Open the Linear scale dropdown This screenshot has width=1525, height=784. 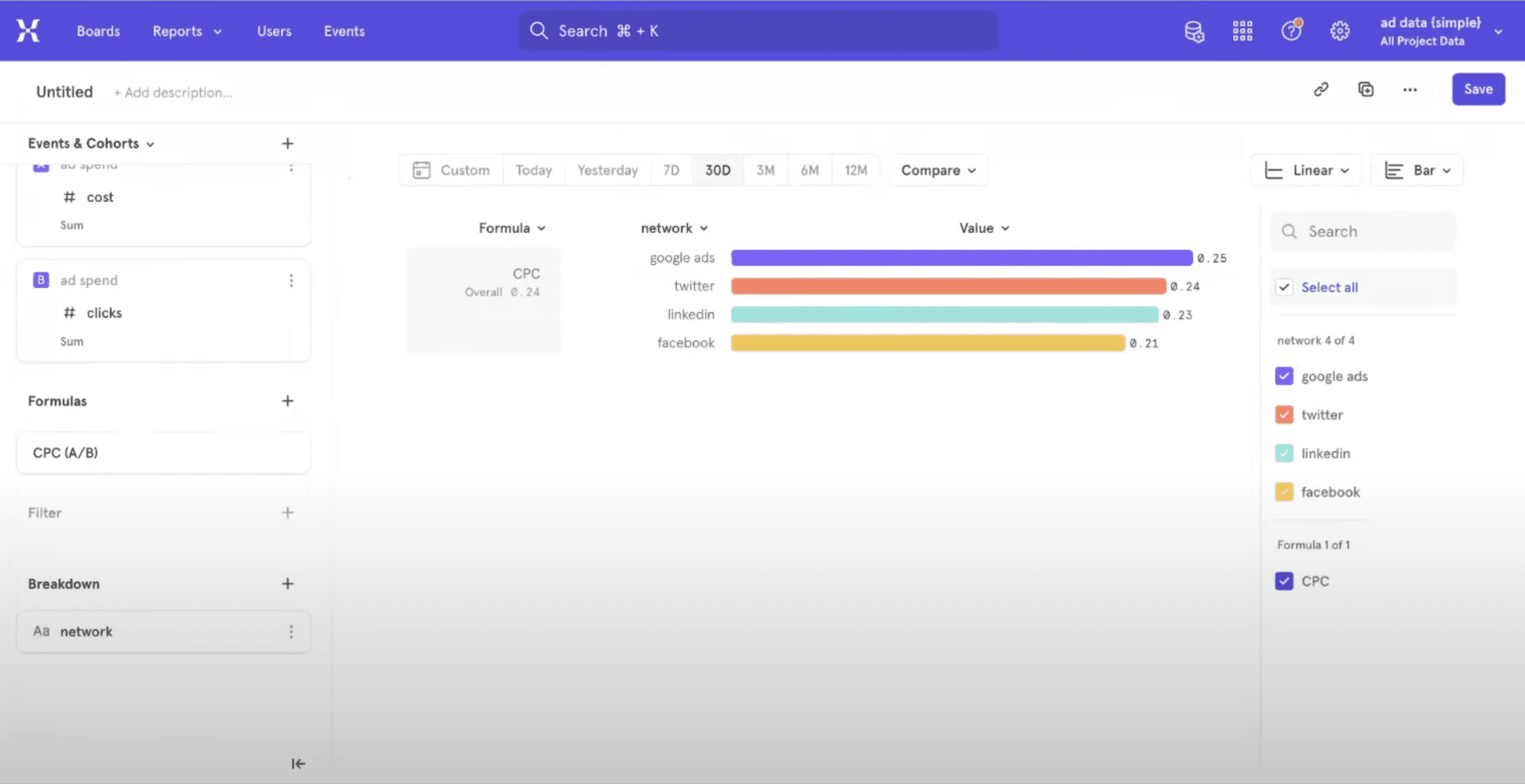(x=1306, y=170)
